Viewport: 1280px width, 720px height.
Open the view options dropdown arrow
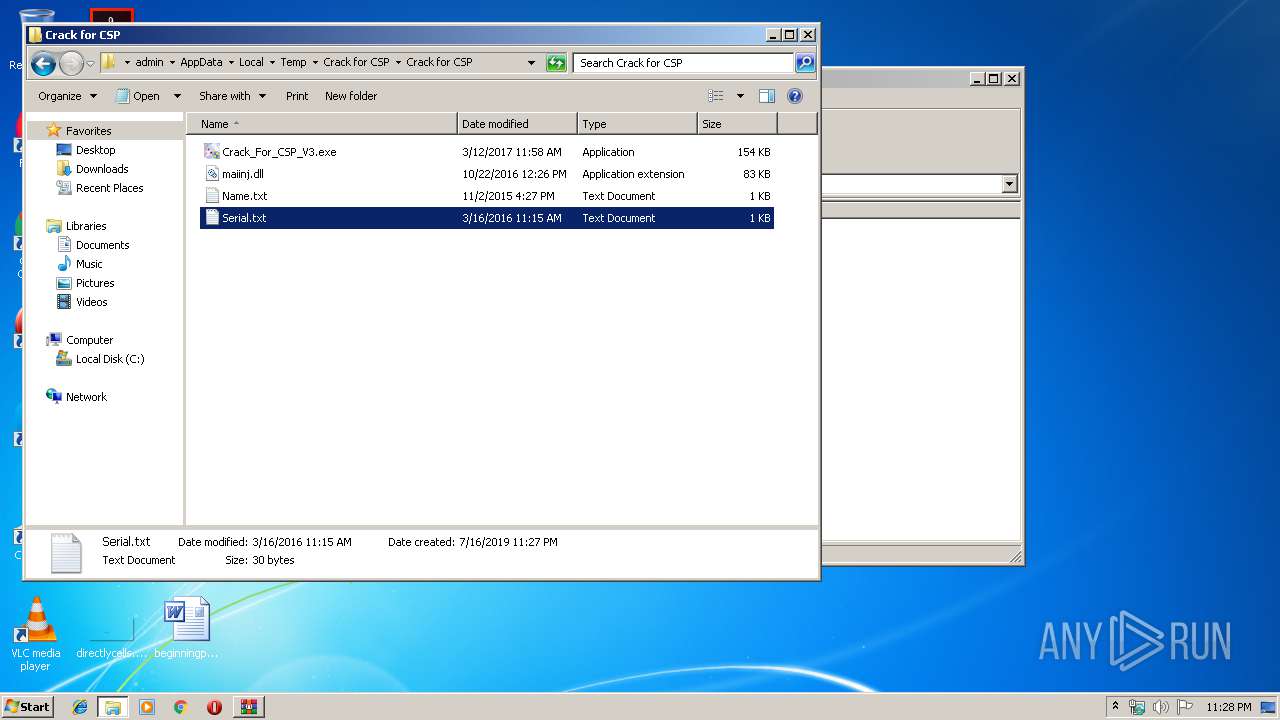coord(740,96)
